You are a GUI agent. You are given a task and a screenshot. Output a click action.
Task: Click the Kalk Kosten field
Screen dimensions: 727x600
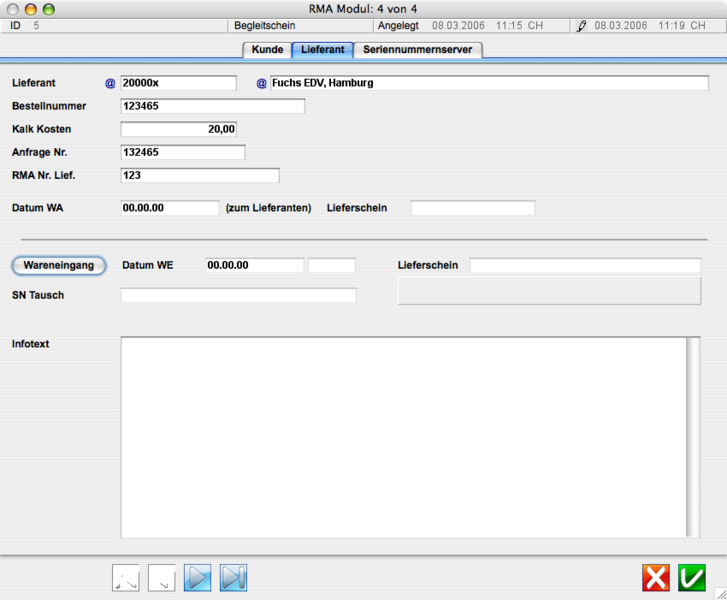pyautogui.click(x=178, y=129)
